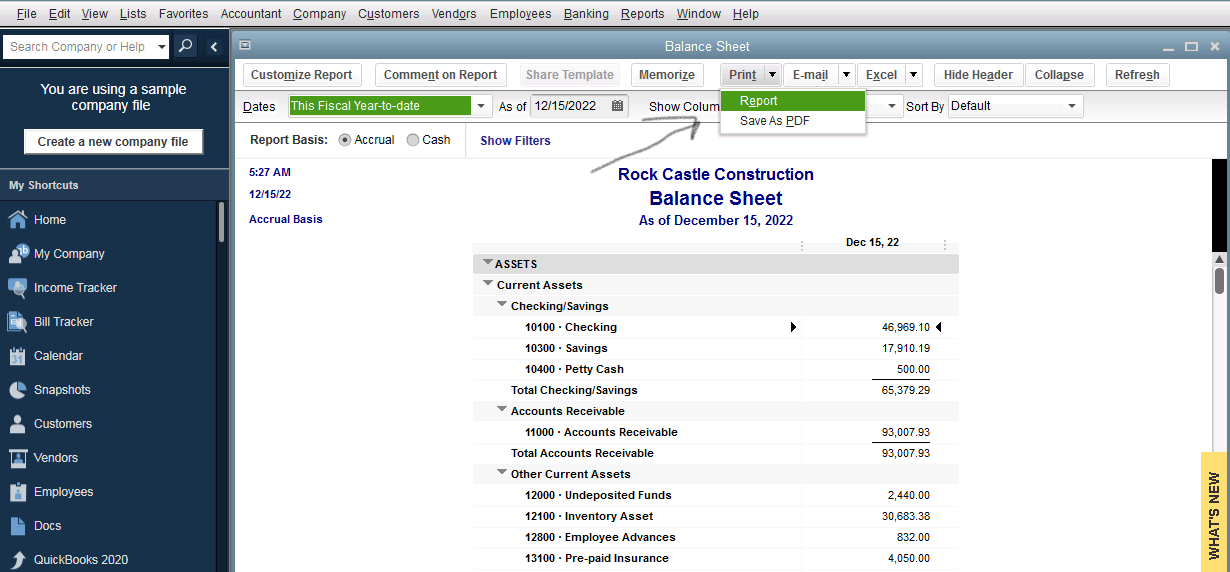1230x572 pixels.
Task: Open Snapshots shortcut icon
Action: [x=18, y=390]
